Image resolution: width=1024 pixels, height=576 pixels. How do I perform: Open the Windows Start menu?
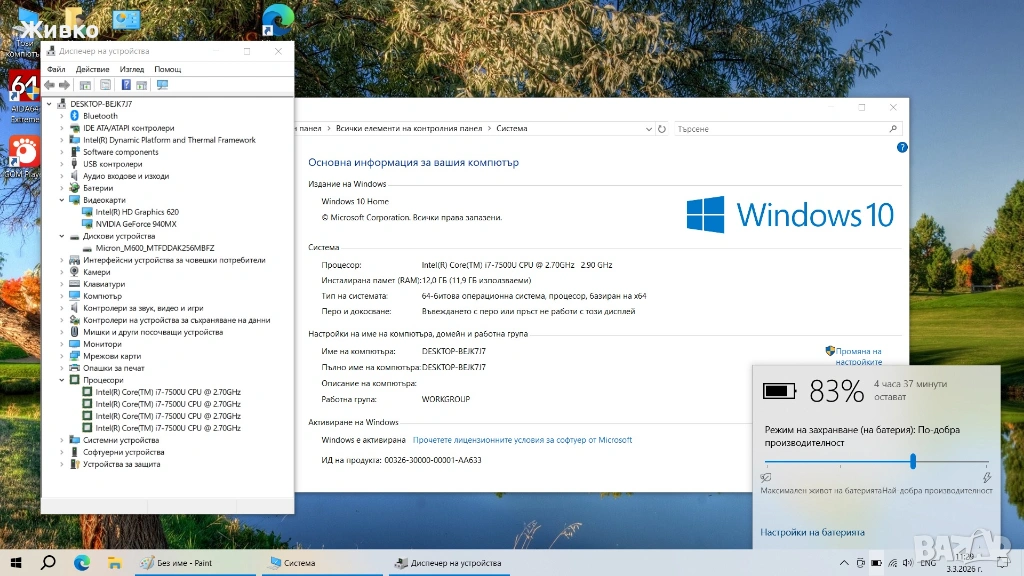point(16,563)
